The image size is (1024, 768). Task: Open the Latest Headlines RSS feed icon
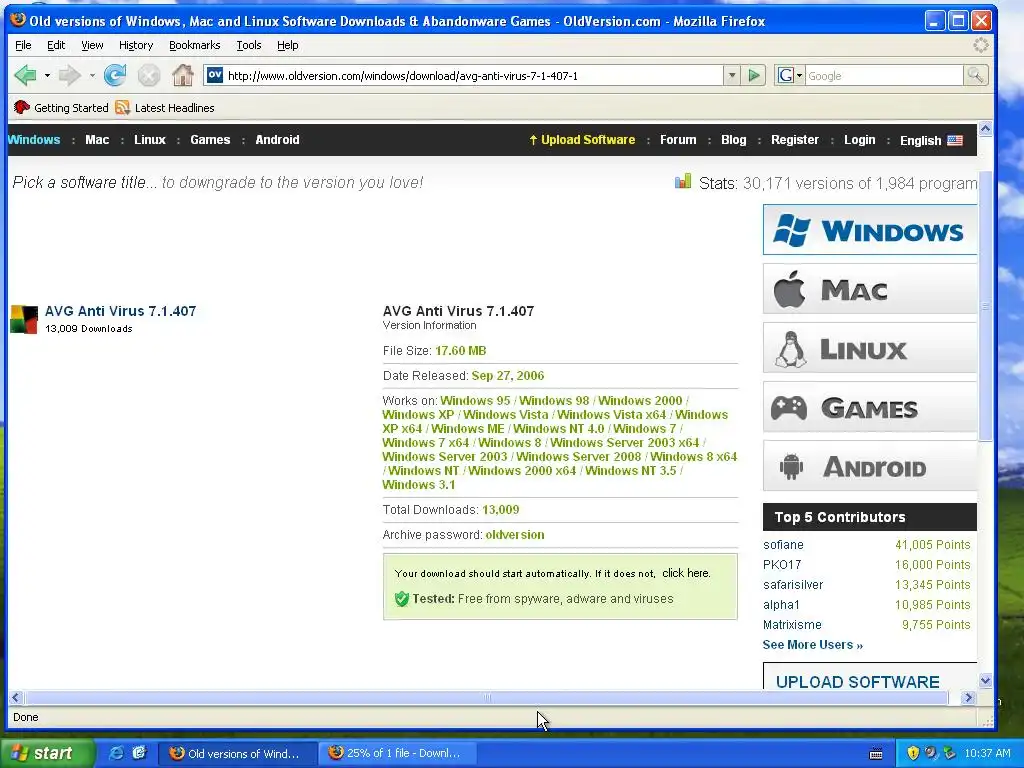click(122, 108)
